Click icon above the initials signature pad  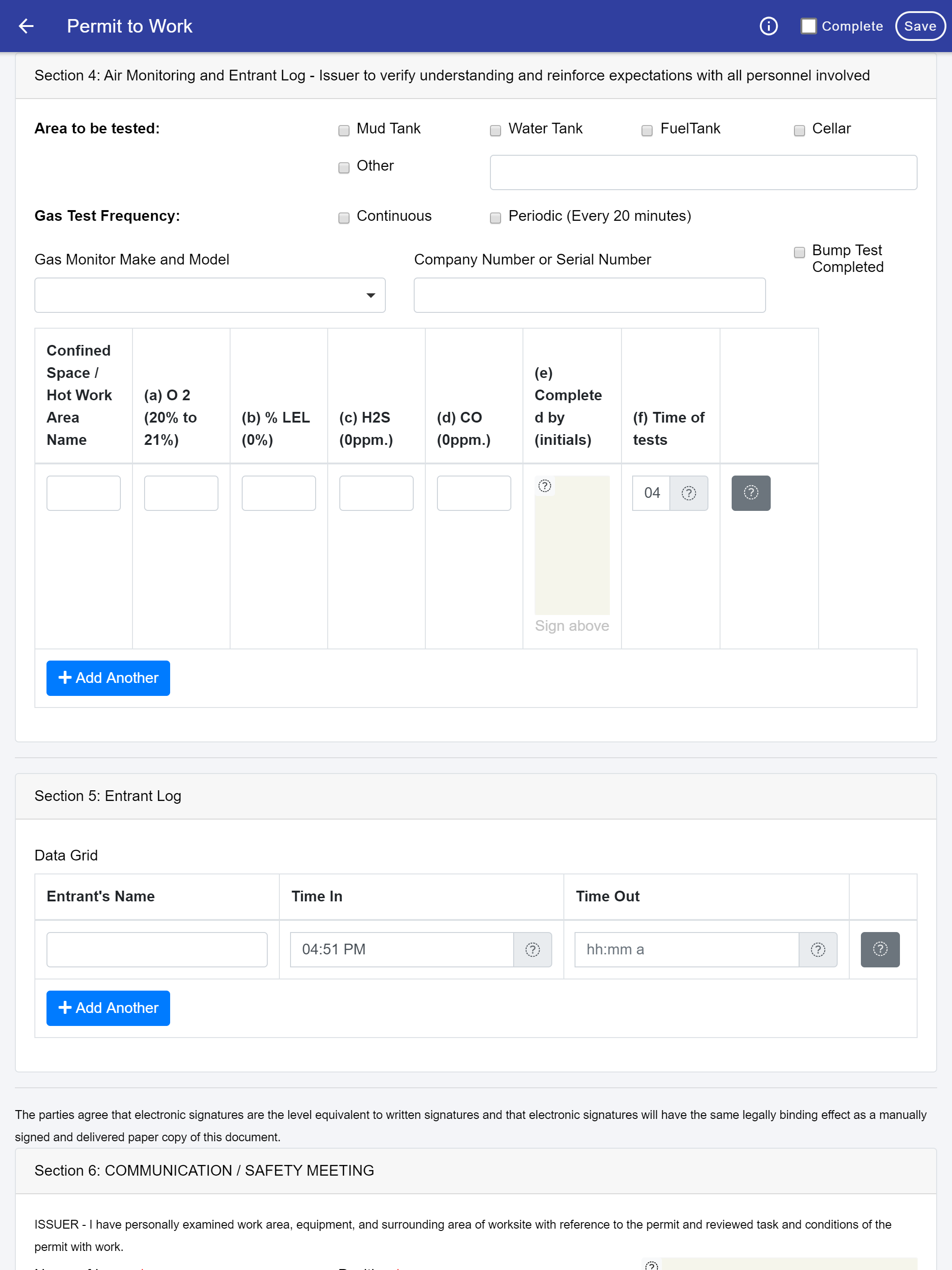(x=544, y=486)
